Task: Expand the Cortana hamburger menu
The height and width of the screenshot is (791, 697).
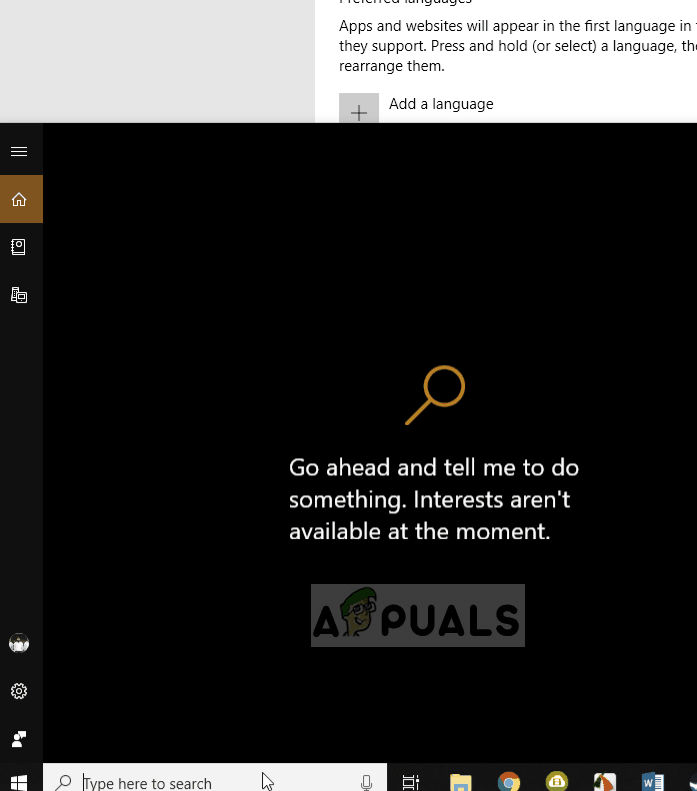Action: tap(19, 151)
